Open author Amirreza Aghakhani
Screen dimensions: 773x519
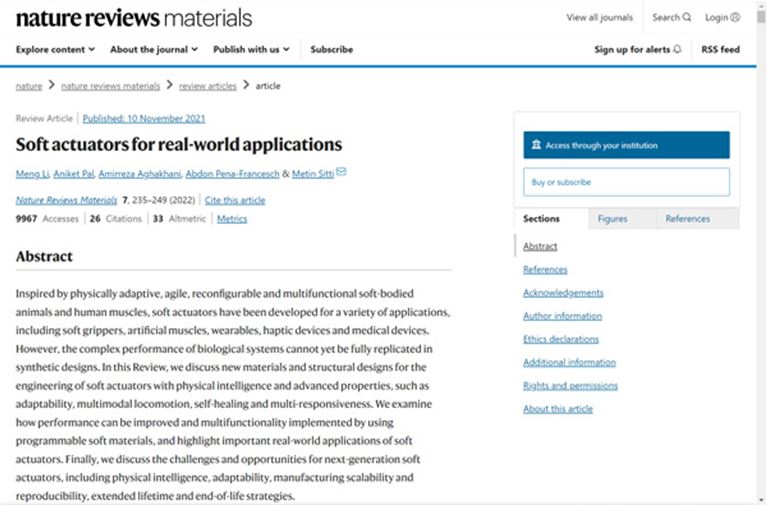[x=140, y=174]
